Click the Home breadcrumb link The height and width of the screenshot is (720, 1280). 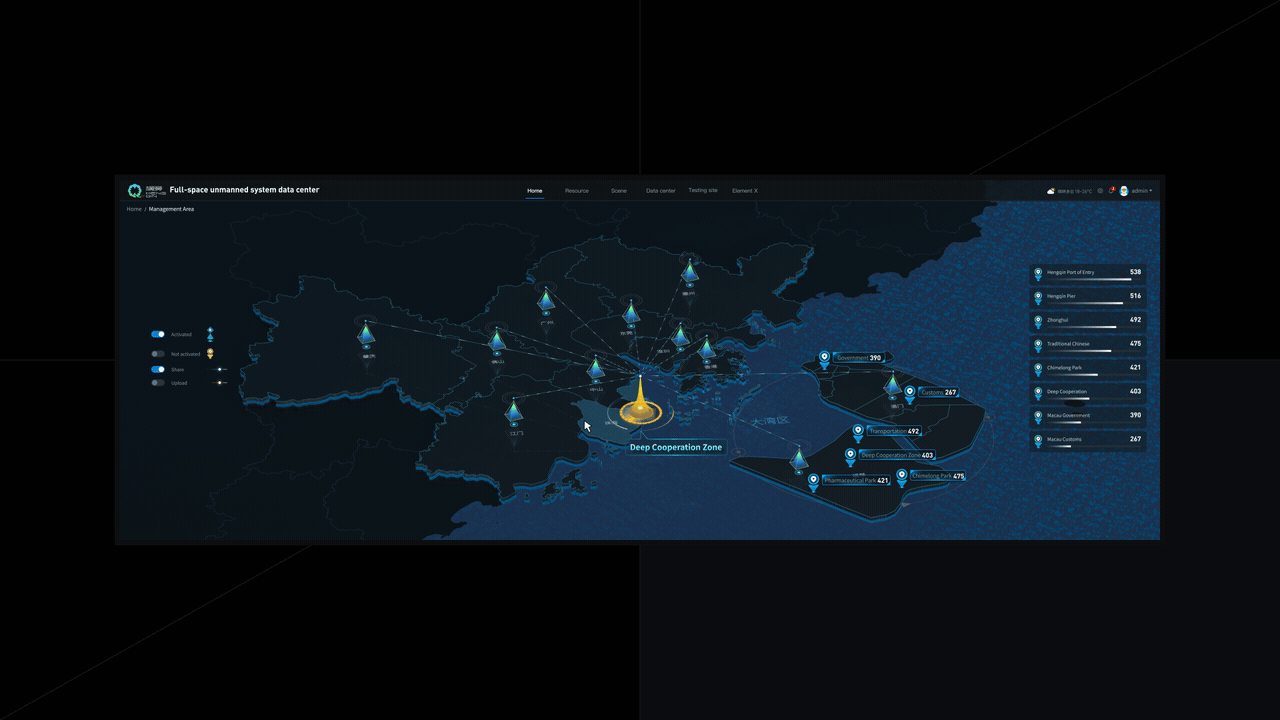pos(134,209)
